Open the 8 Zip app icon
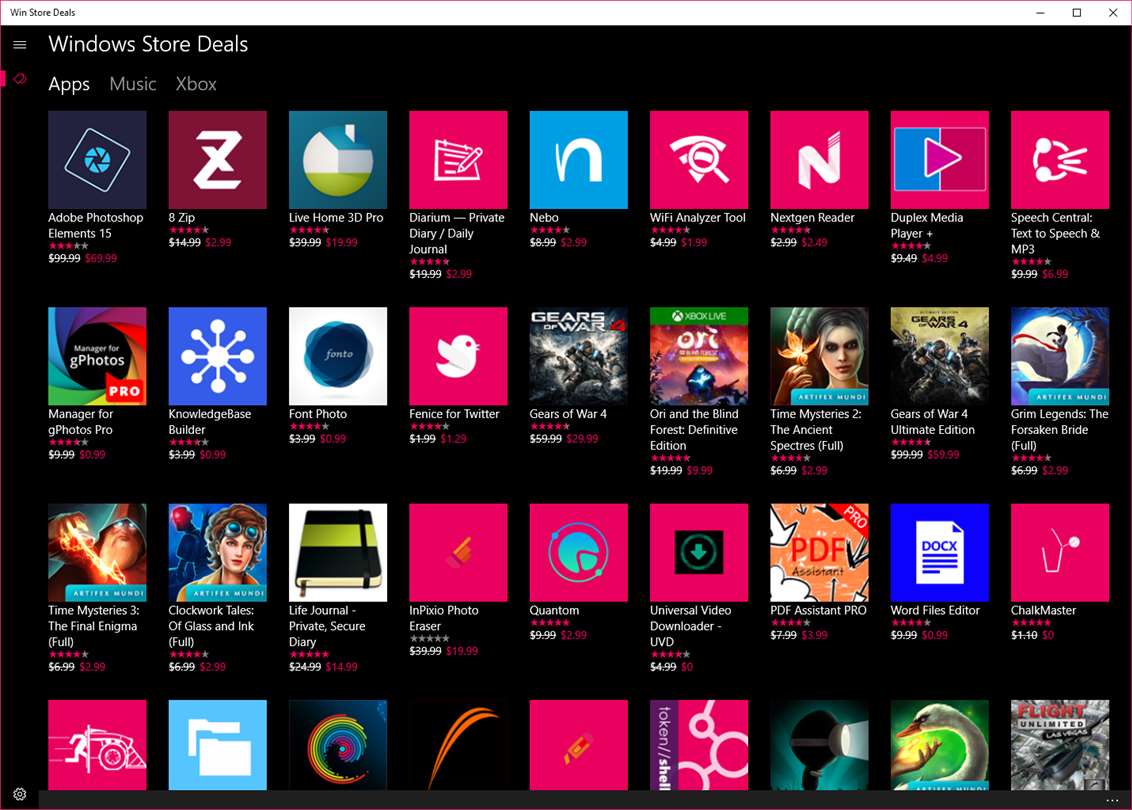The image size is (1132, 810). [217, 160]
